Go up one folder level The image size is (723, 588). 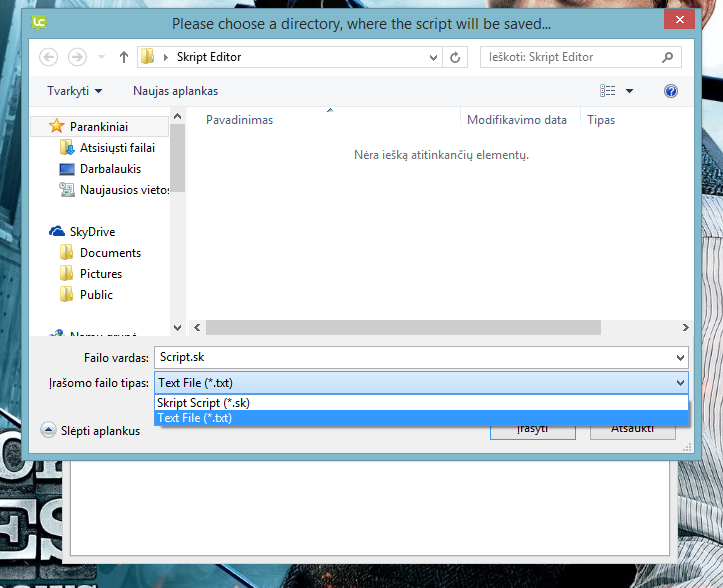(x=124, y=57)
